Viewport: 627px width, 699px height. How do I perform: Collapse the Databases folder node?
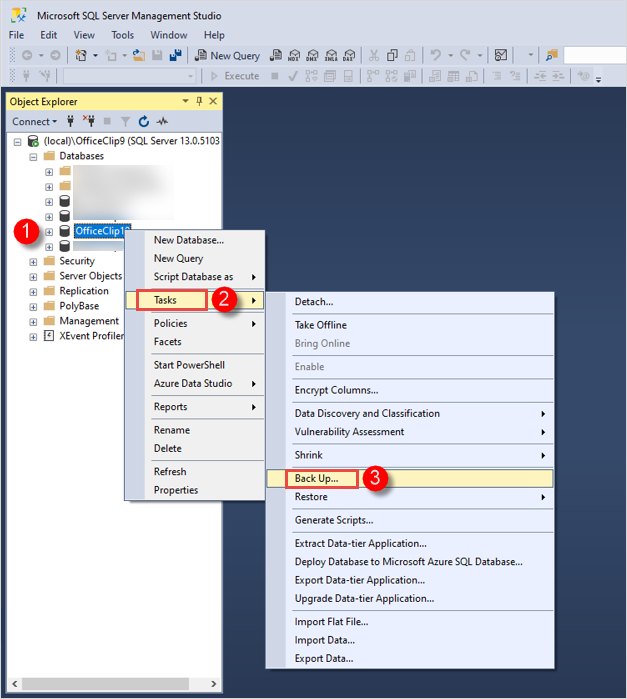33,157
